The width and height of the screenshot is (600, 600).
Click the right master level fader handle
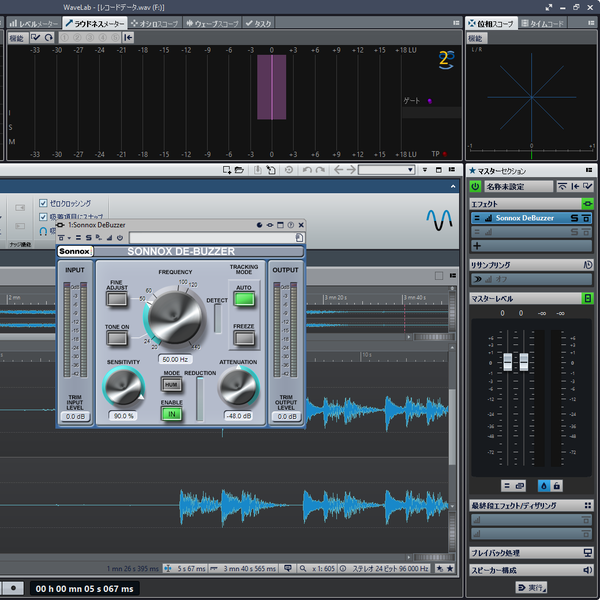(524, 362)
